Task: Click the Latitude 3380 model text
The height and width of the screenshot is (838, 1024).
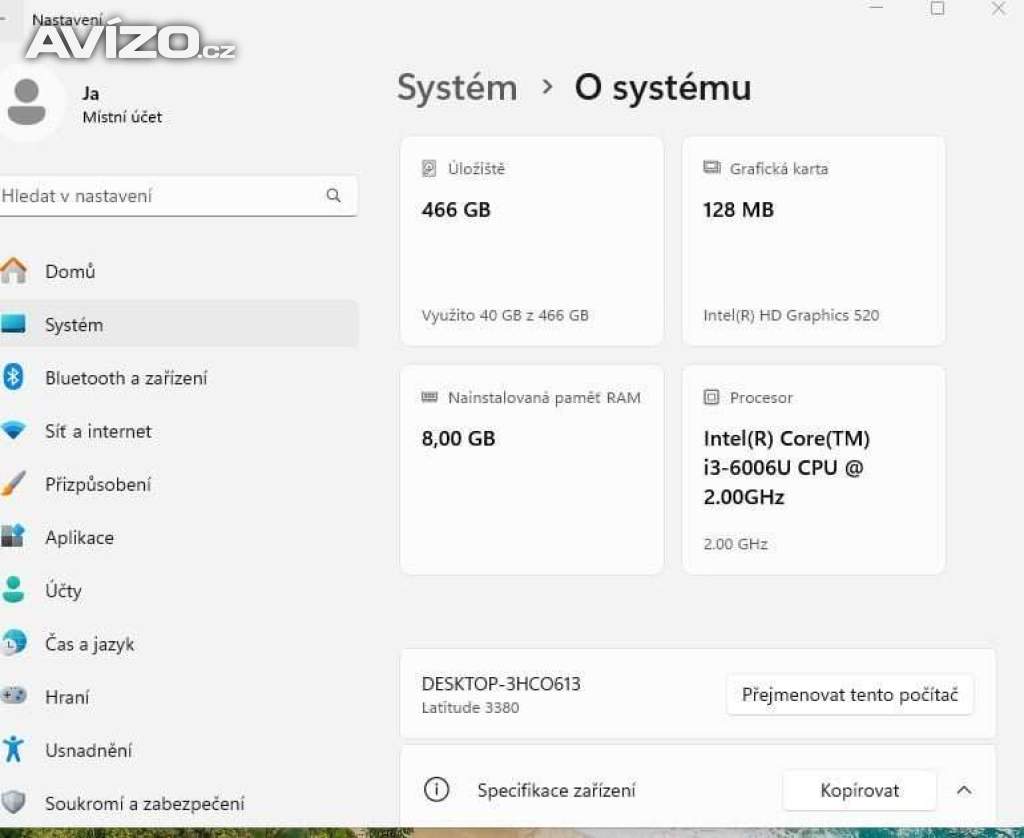Action: [470, 707]
